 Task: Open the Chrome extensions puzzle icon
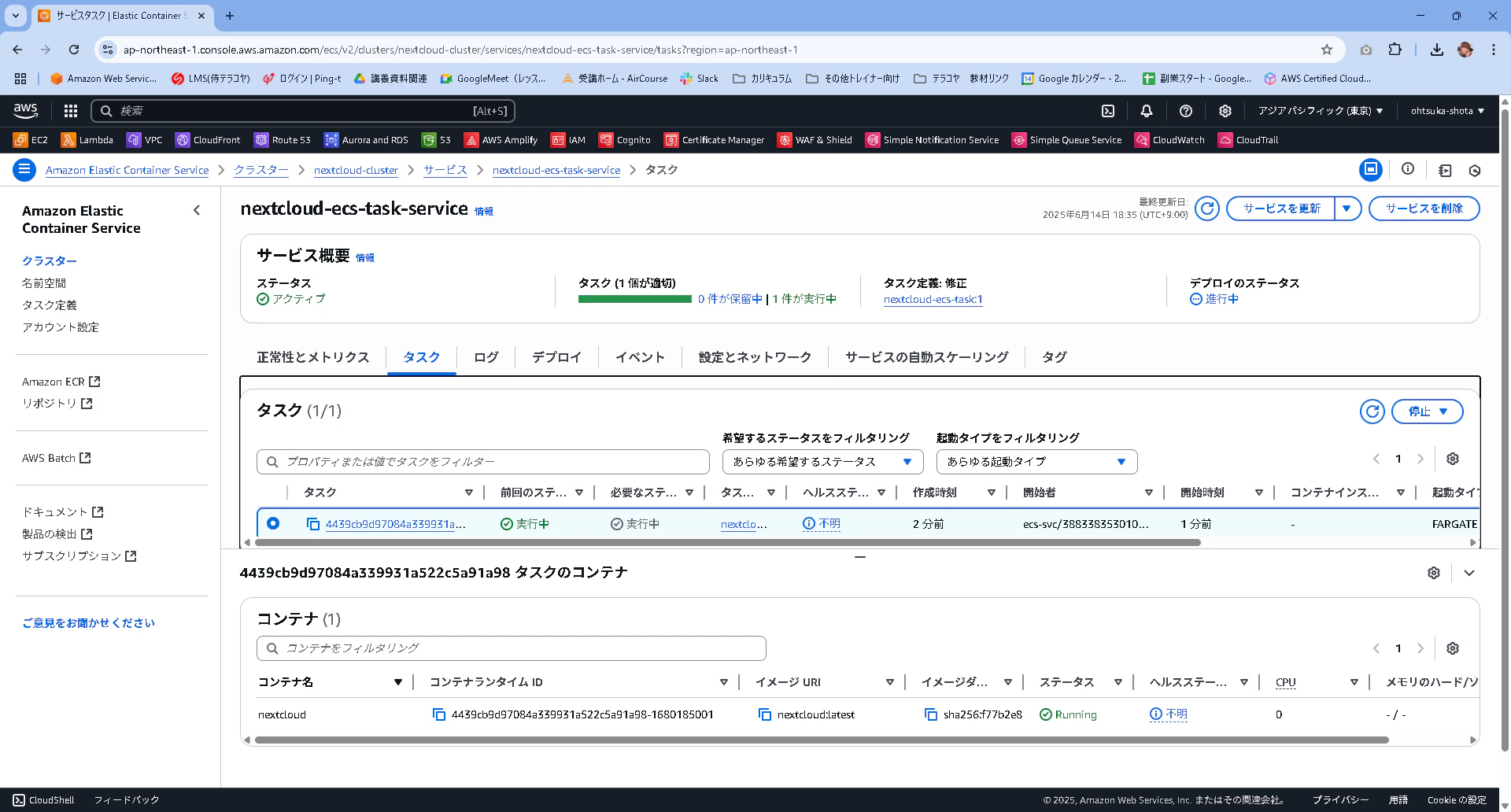coord(1395,50)
